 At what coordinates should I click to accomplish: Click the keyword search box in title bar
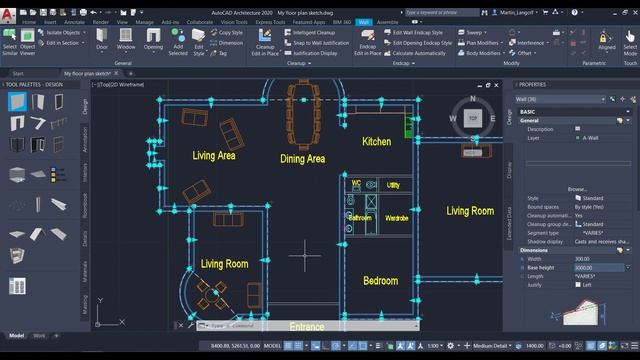(442, 13)
